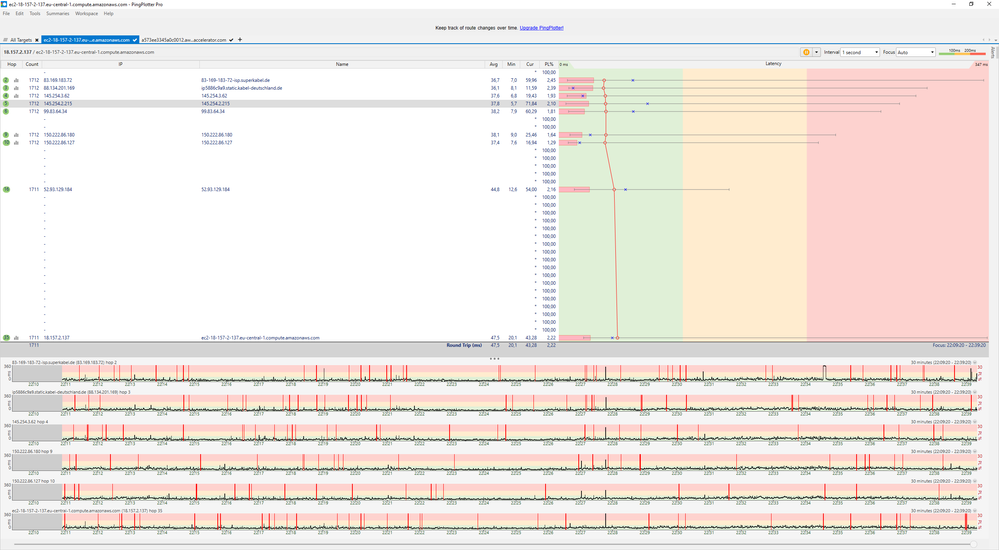The height and width of the screenshot is (550, 999).
Task: Toggle timeline graph for hop 2 (83.169.183.72)
Action: click(x=16, y=80)
